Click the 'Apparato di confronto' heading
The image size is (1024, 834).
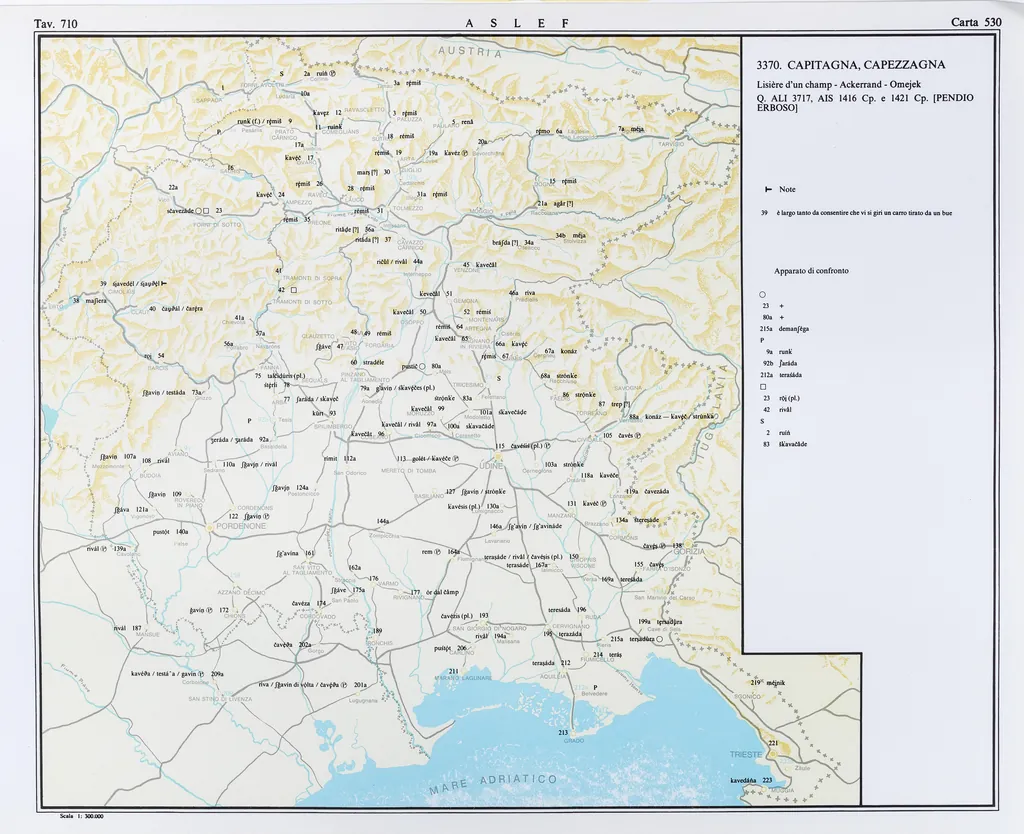click(x=811, y=271)
